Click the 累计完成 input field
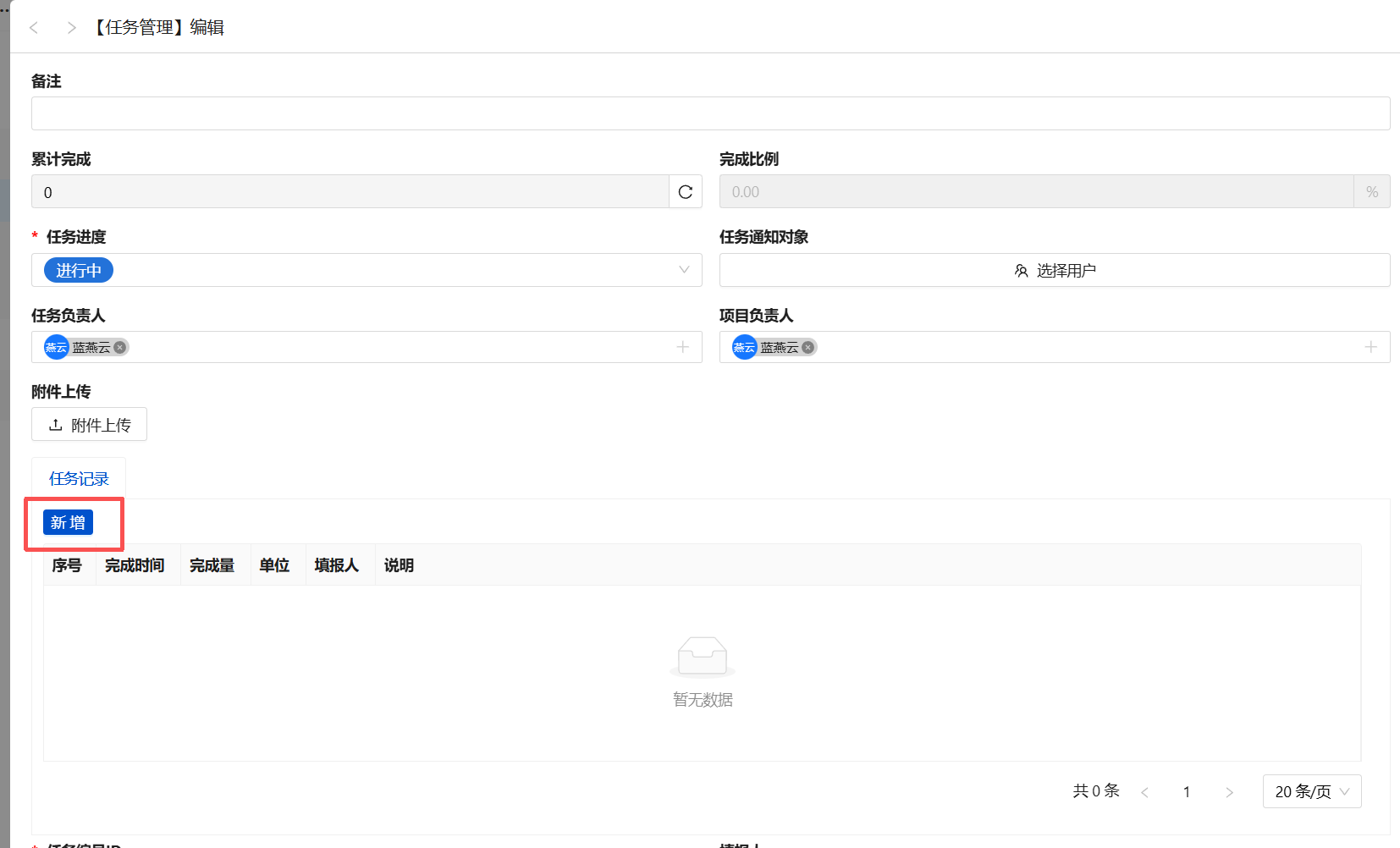Screen dimensions: 1400x848 (x=350, y=192)
